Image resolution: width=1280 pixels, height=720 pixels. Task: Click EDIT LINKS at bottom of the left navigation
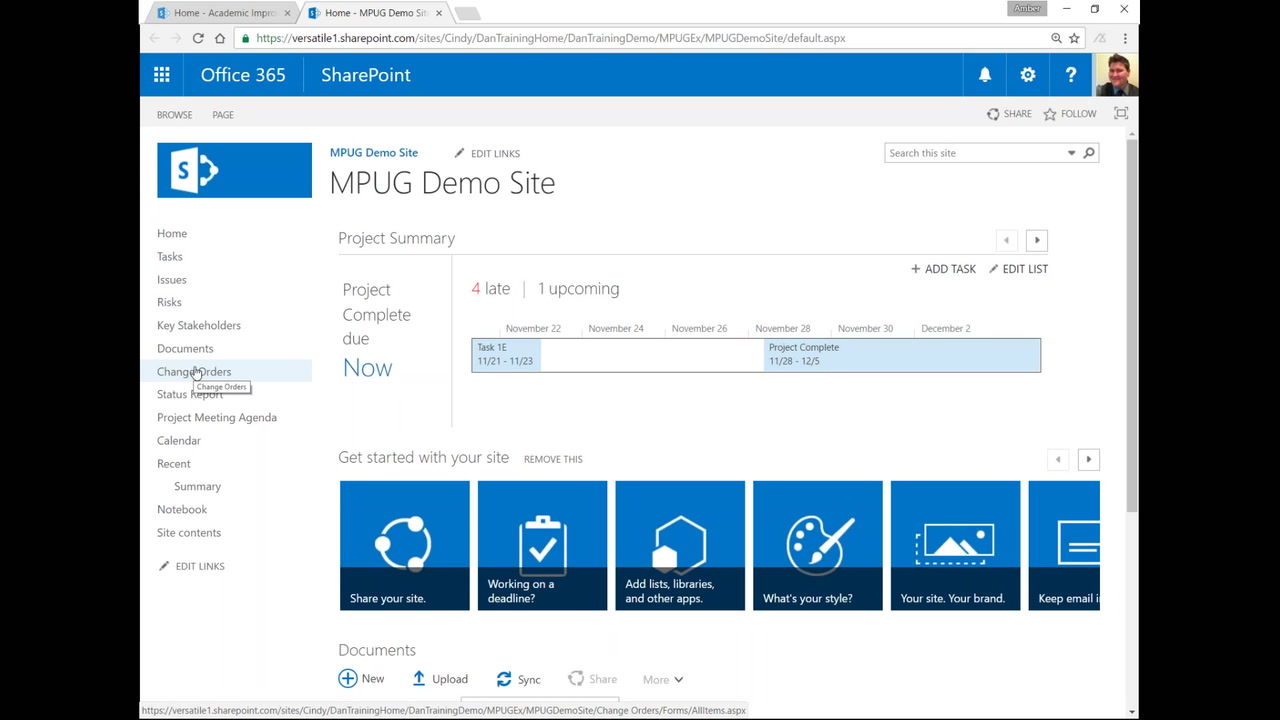191,566
